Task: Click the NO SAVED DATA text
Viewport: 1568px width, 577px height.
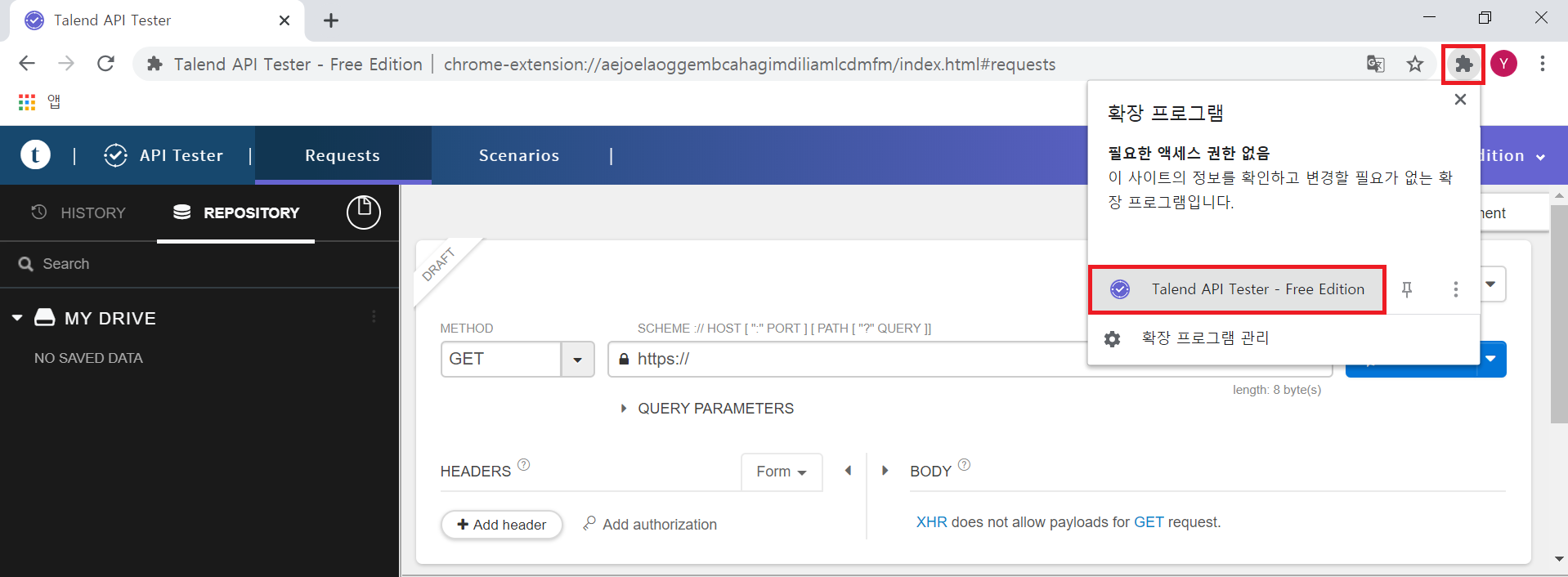Action: [88, 358]
